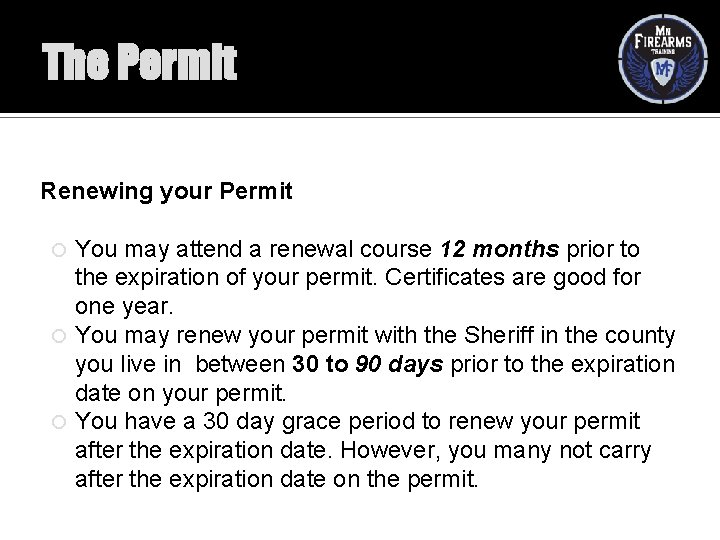This screenshot has width=720, height=540.
Task: Click the 'Renewing your Permit' heading
Action: click(x=166, y=191)
